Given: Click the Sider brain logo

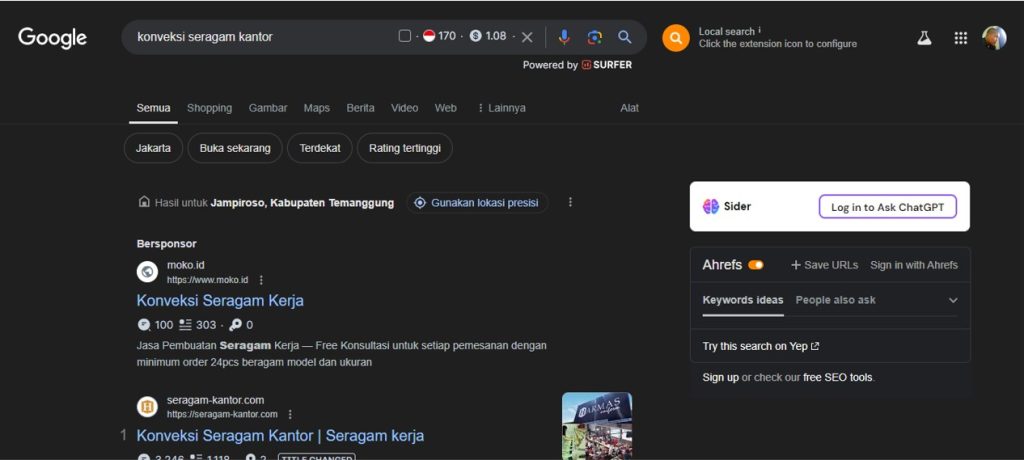Looking at the screenshot, I should 711,206.
